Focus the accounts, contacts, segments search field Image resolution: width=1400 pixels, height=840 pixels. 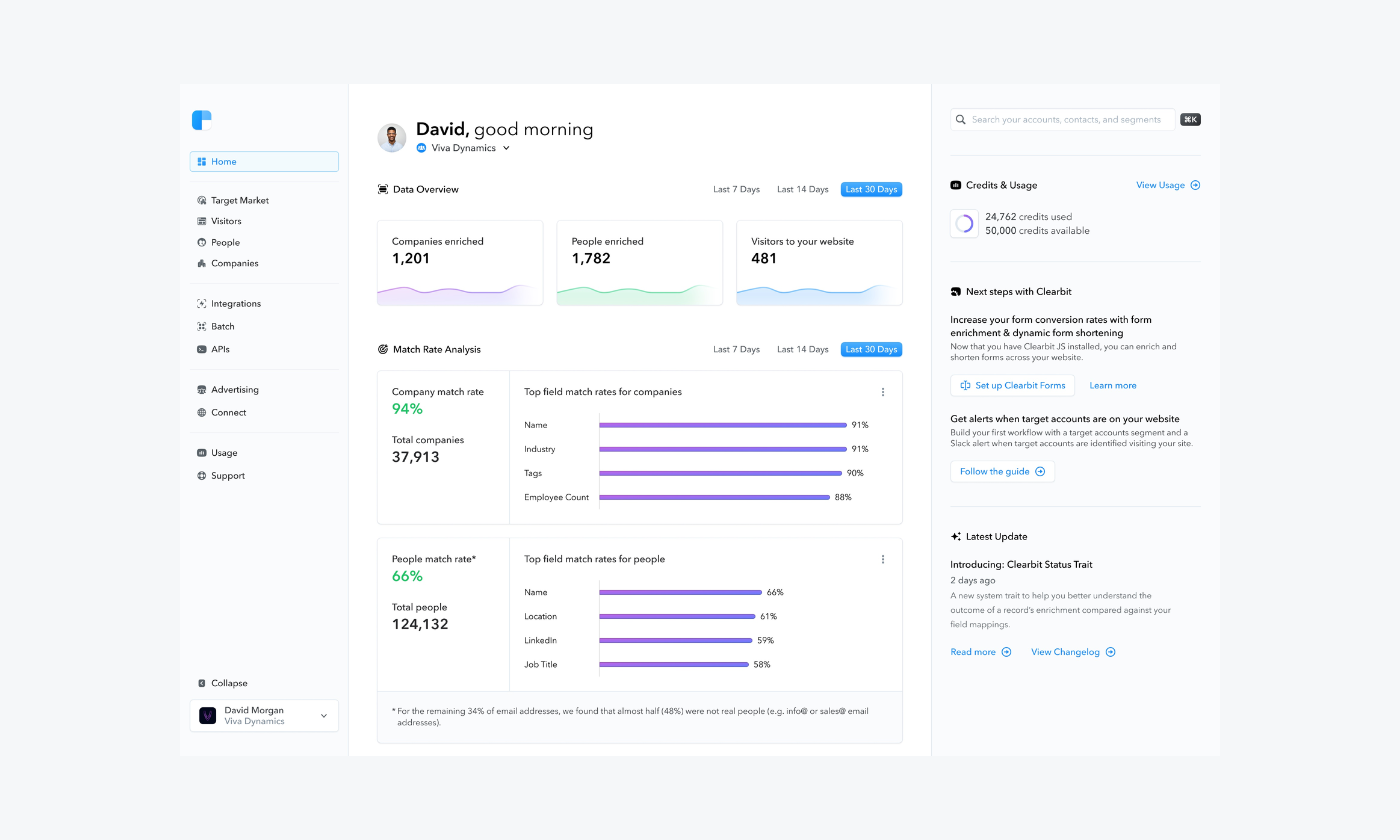pyautogui.click(x=1063, y=119)
